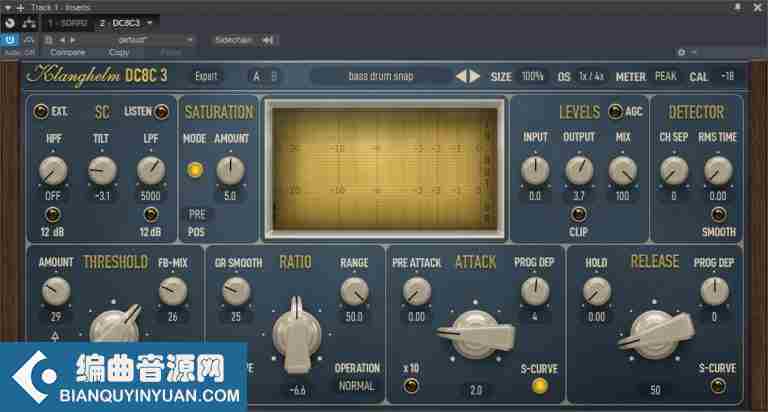Toggle the CLIP LED under OUTPUT
The image size is (768, 412).
coord(578,215)
